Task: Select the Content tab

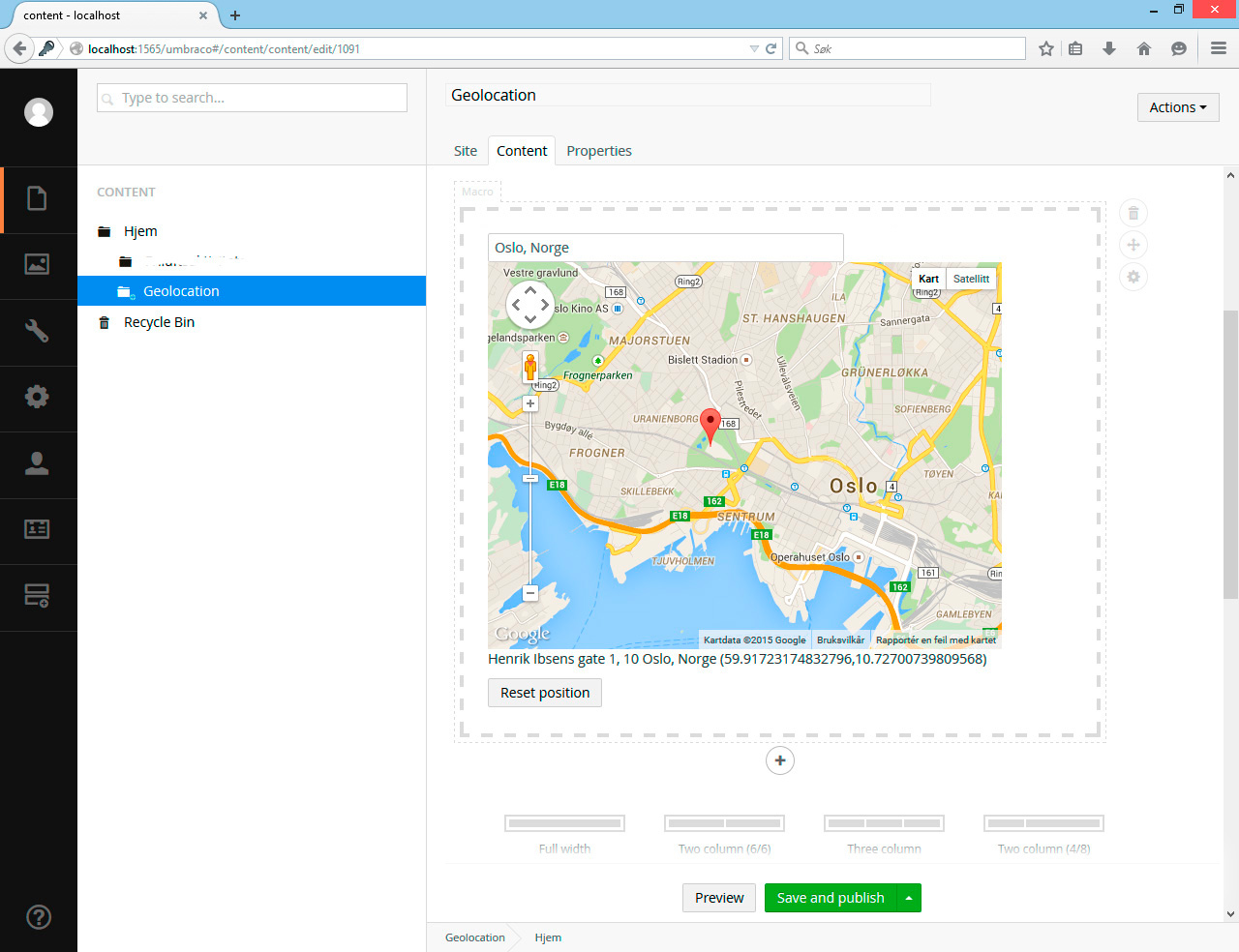Action: (x=522, y=151)
